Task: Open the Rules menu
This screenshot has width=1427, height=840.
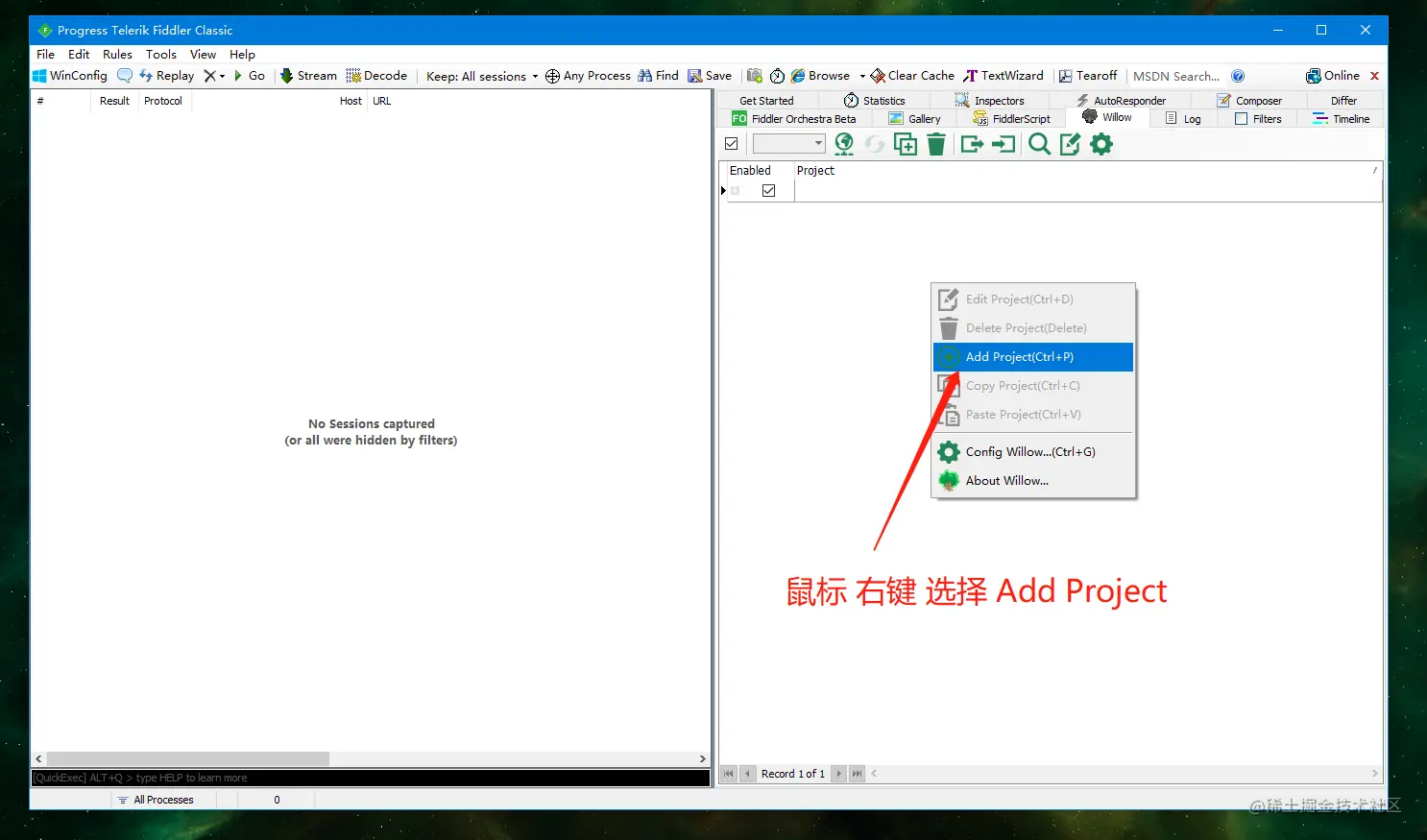Action: click(x=117, y=55)
